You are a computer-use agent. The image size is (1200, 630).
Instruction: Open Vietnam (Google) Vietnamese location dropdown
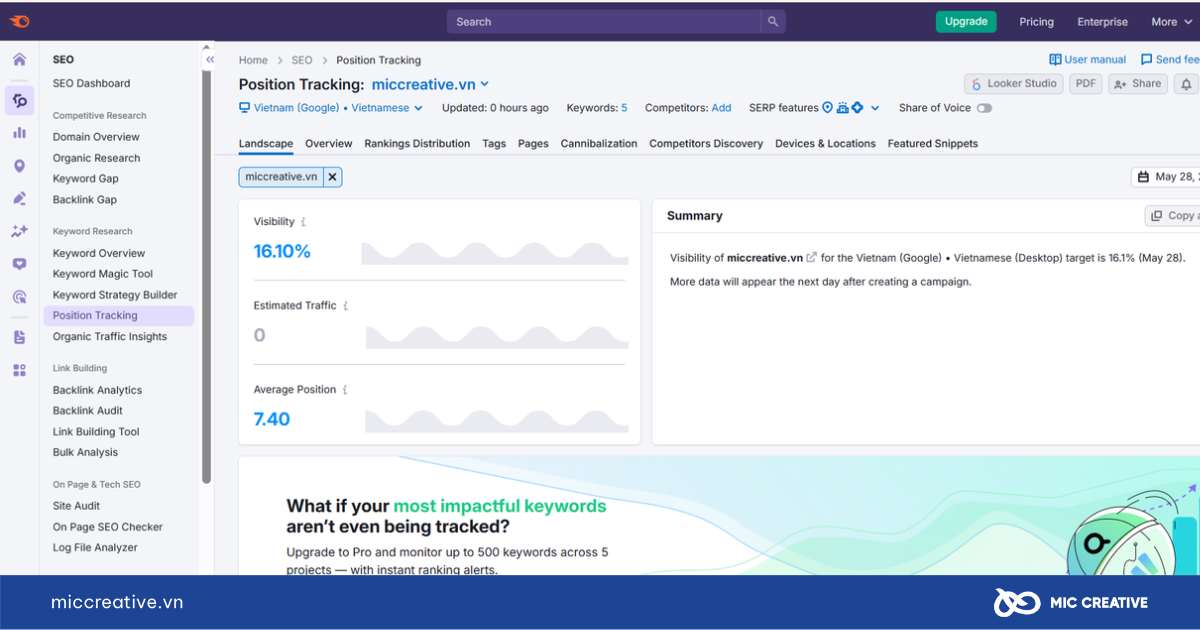[x=331, y=108]
